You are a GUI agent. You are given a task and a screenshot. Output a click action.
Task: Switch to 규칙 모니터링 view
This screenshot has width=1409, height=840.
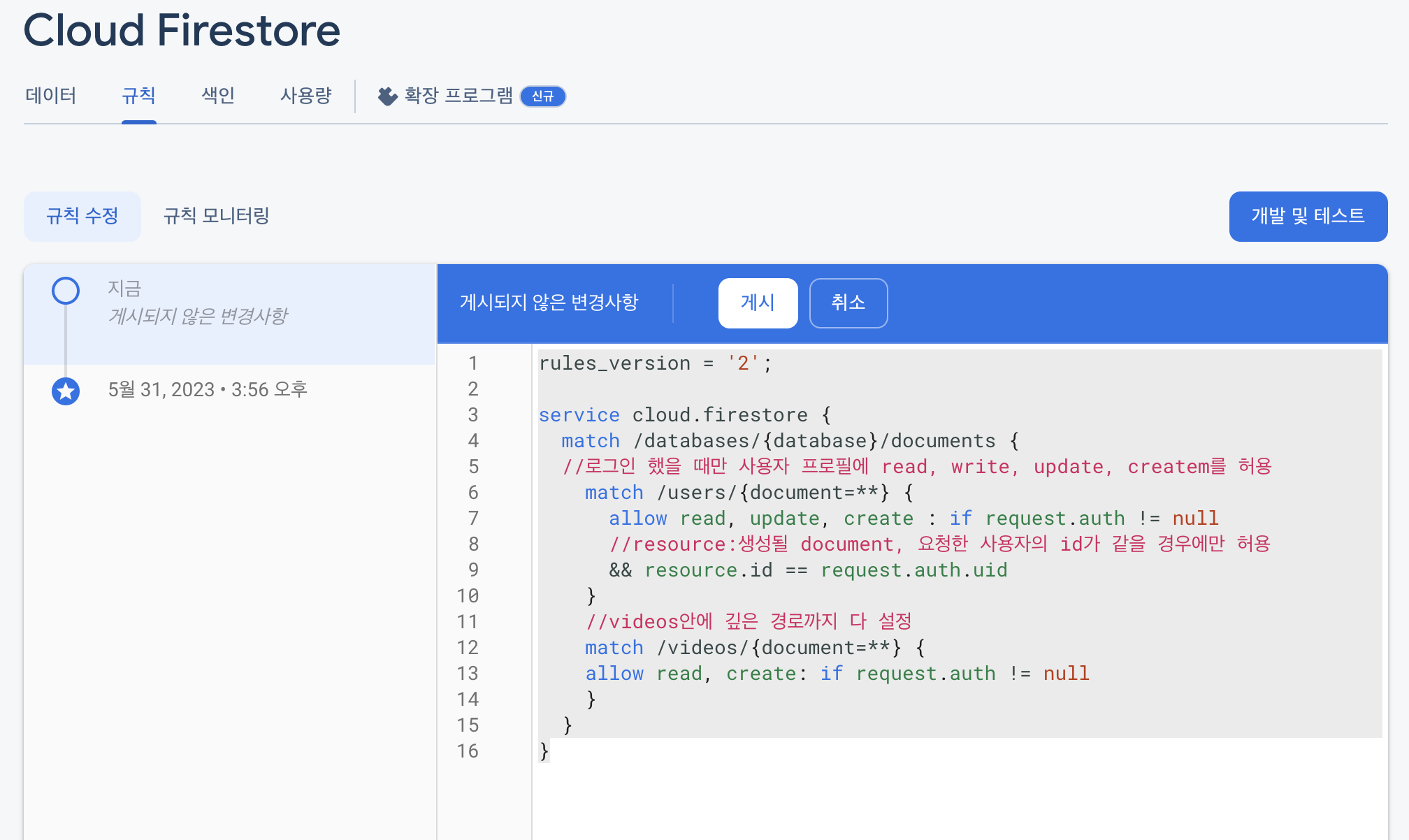click(x=216, y=216)
